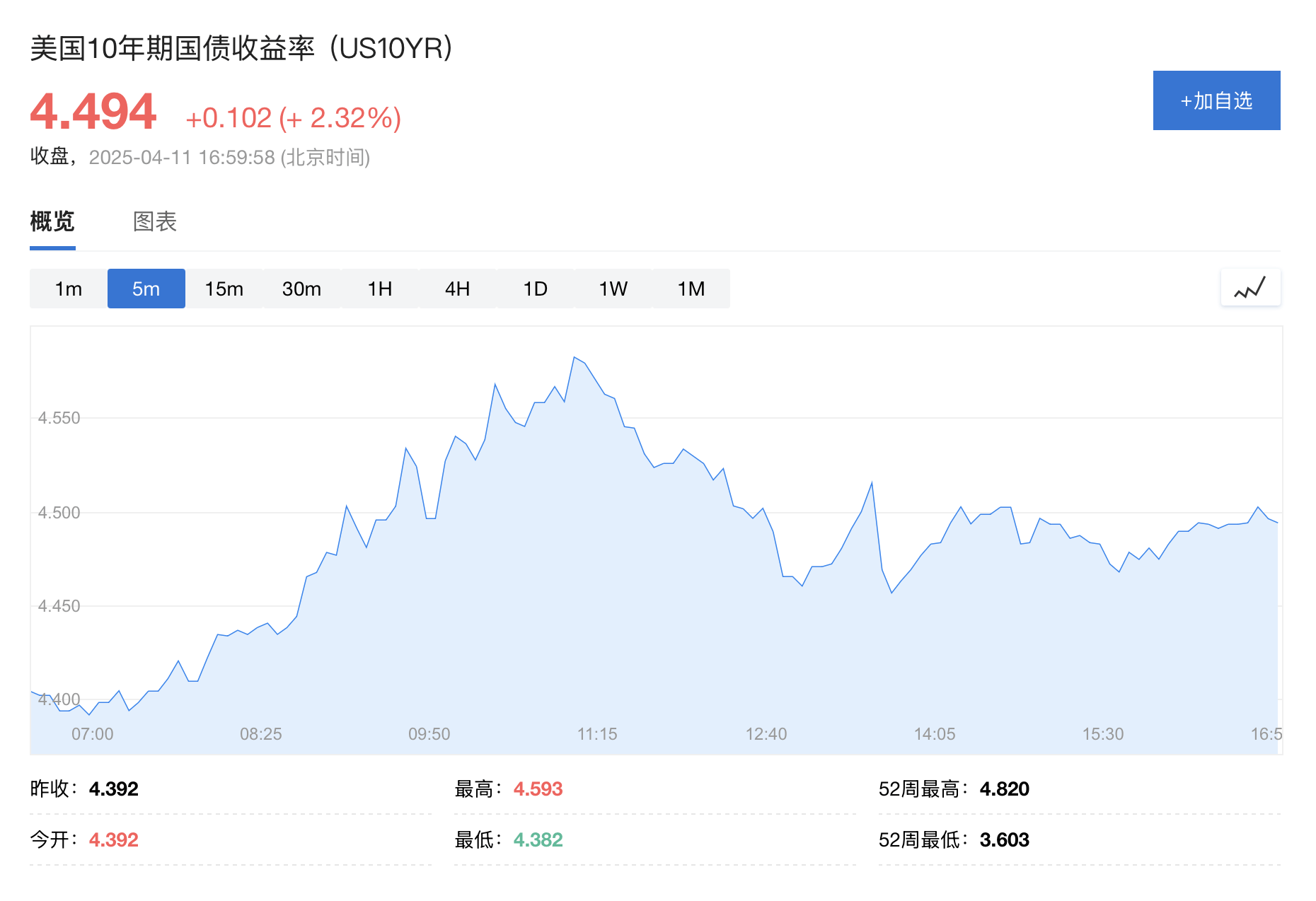Click the 52周最高 value 4.820
The height and width of the screenshot is (901, 1316).
1005,789
